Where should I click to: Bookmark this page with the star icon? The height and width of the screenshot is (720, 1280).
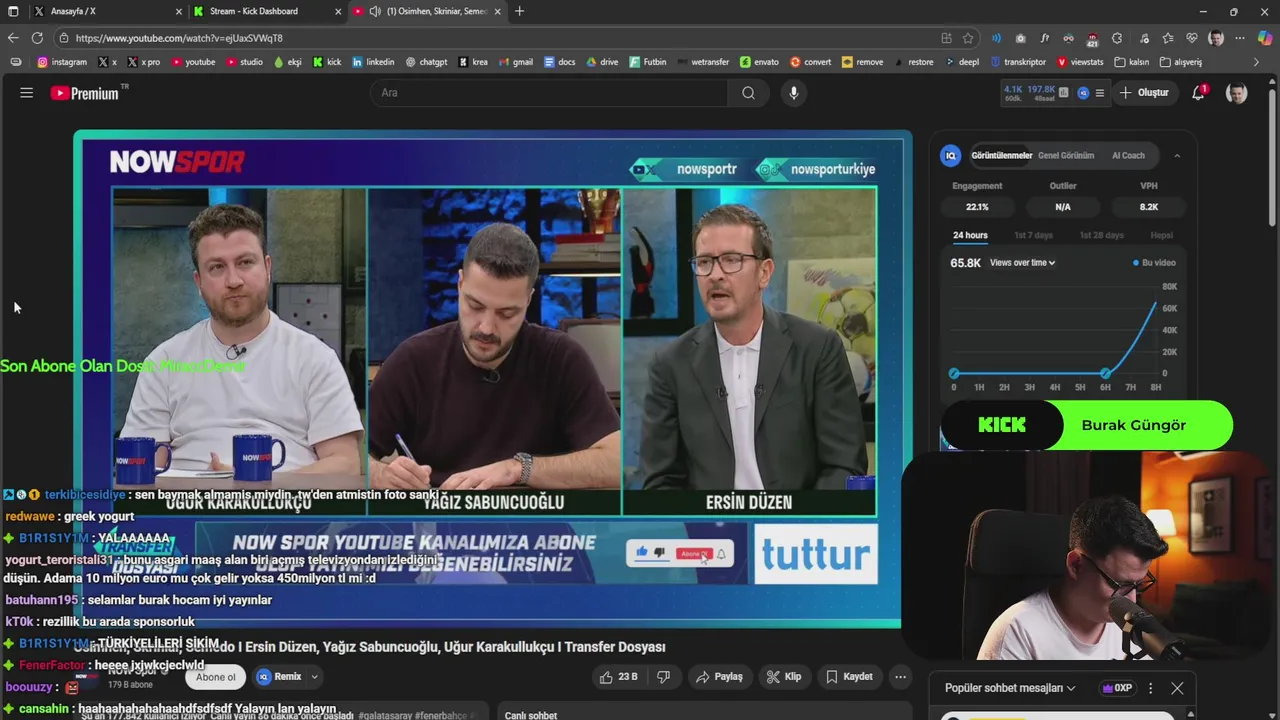tap(968, 38)
